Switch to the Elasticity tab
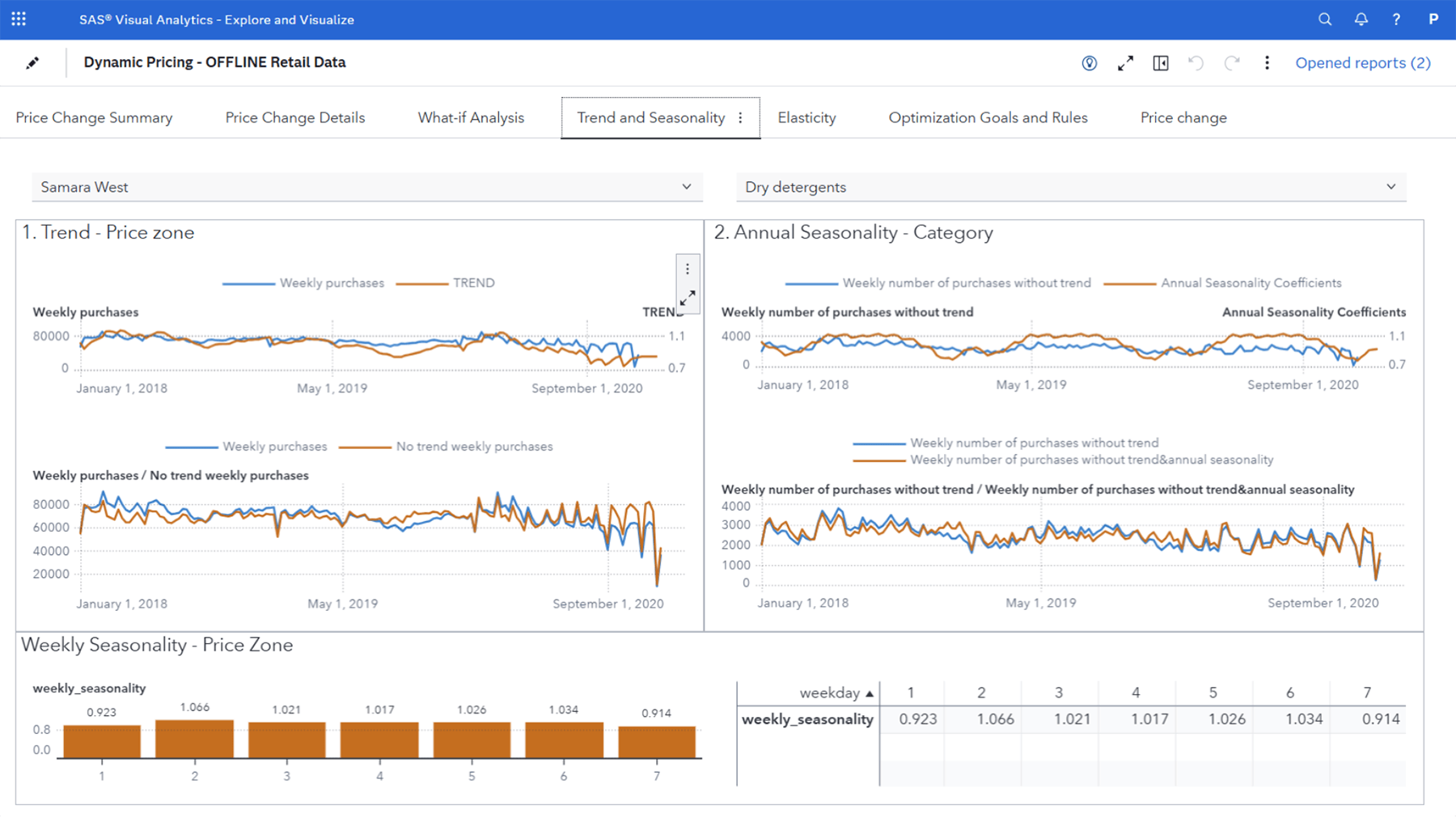The height and width of the screenshot is (818, 1456). [806, 117]
